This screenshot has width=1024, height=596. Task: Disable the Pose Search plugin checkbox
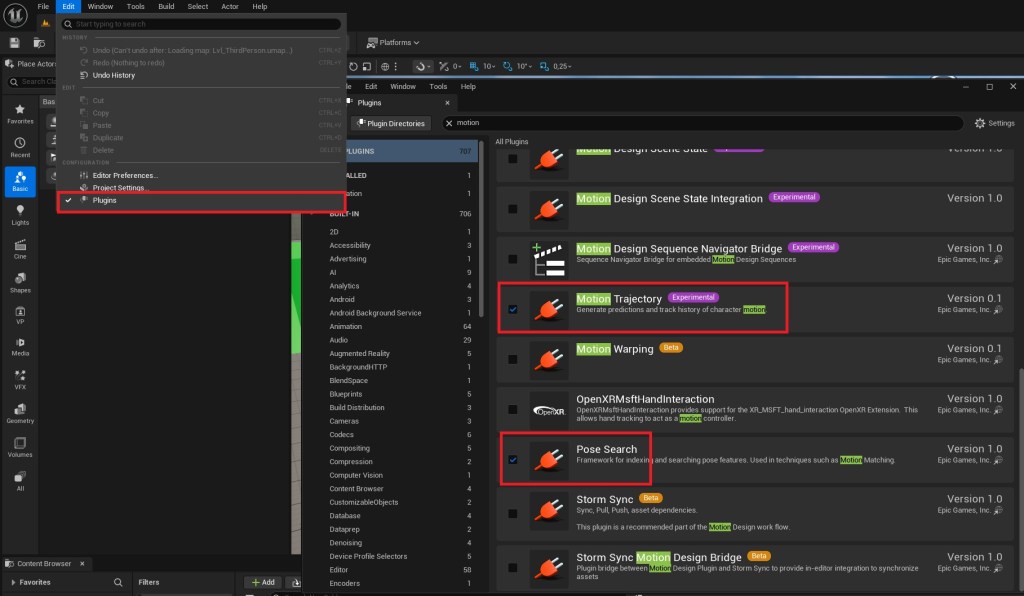point(513,460)
